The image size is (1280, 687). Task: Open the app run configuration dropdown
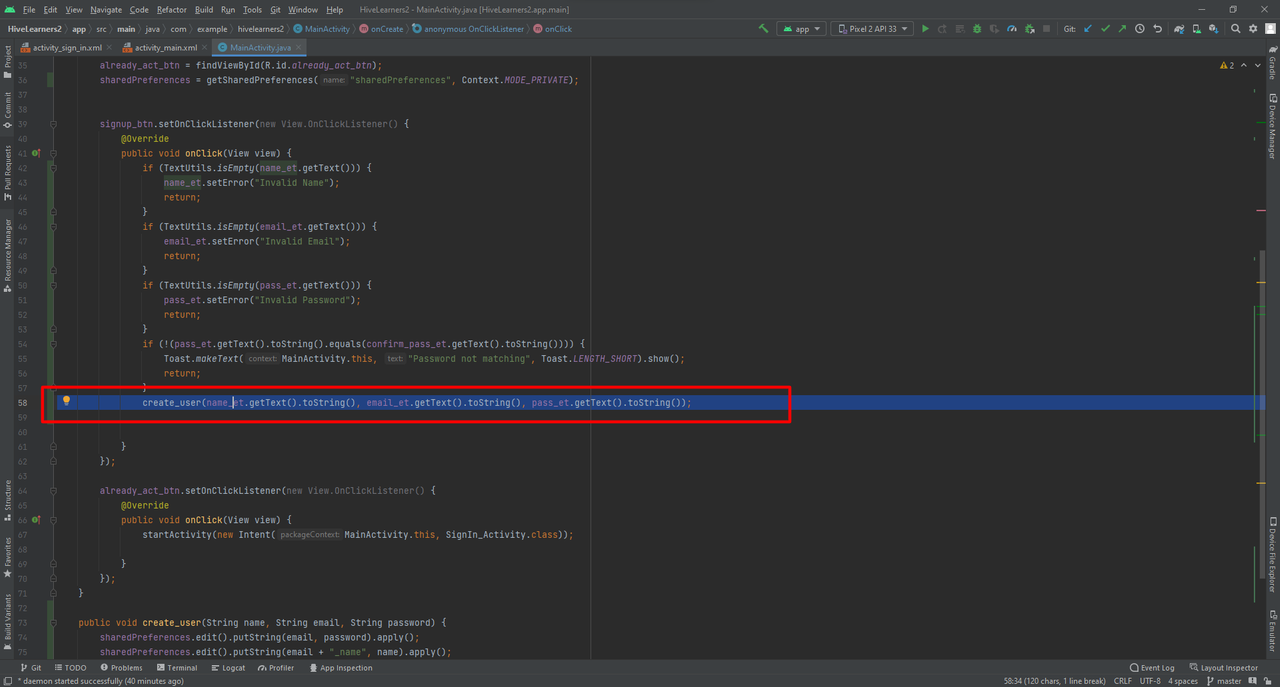click(802, 29)
